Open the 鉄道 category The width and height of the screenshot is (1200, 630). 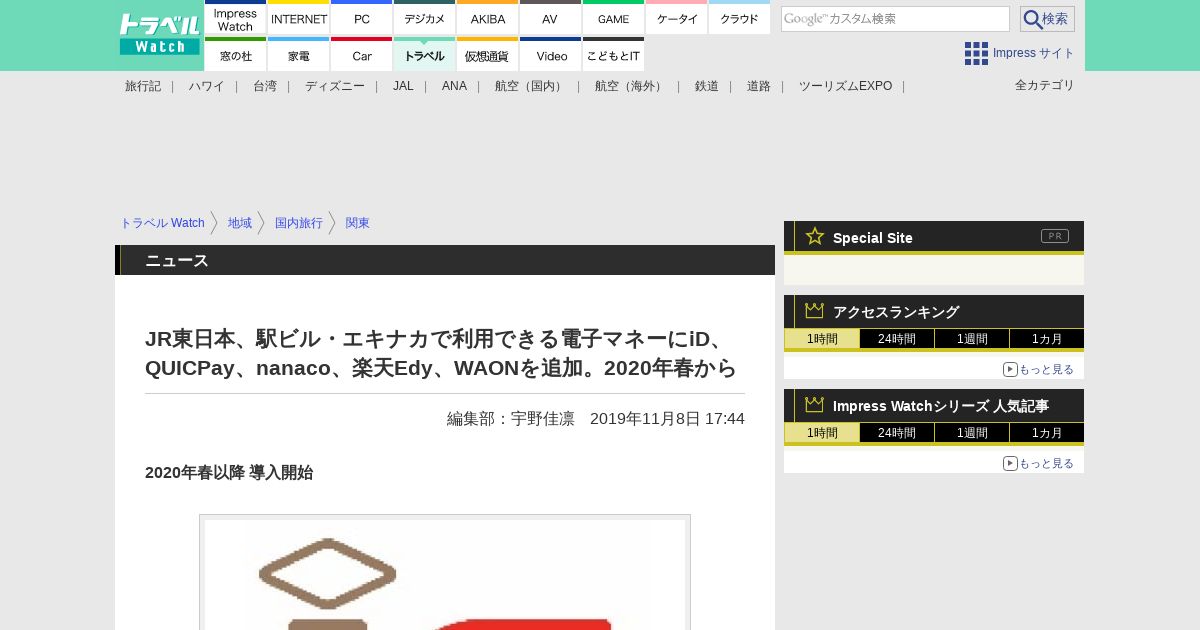tap(707, 86)
